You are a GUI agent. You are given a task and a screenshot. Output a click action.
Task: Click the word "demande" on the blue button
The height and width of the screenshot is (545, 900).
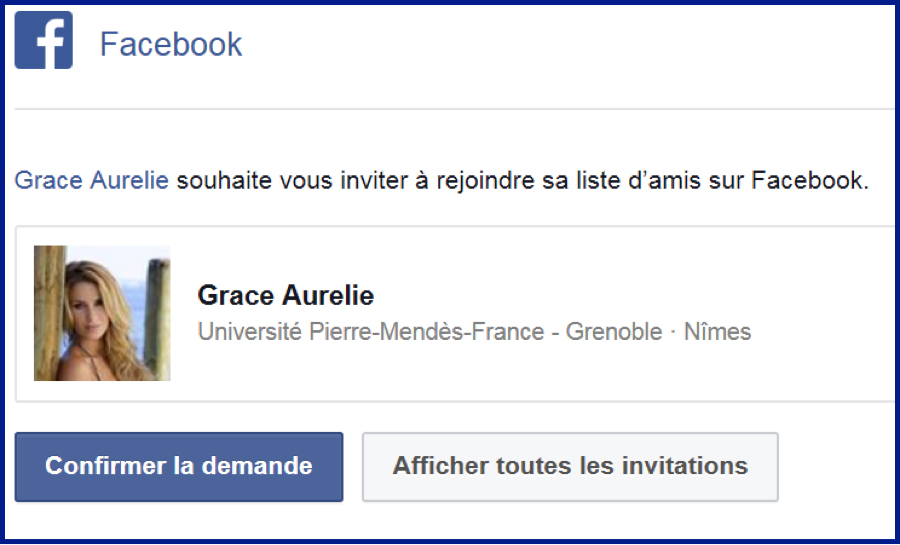click(x=268, y=466)
